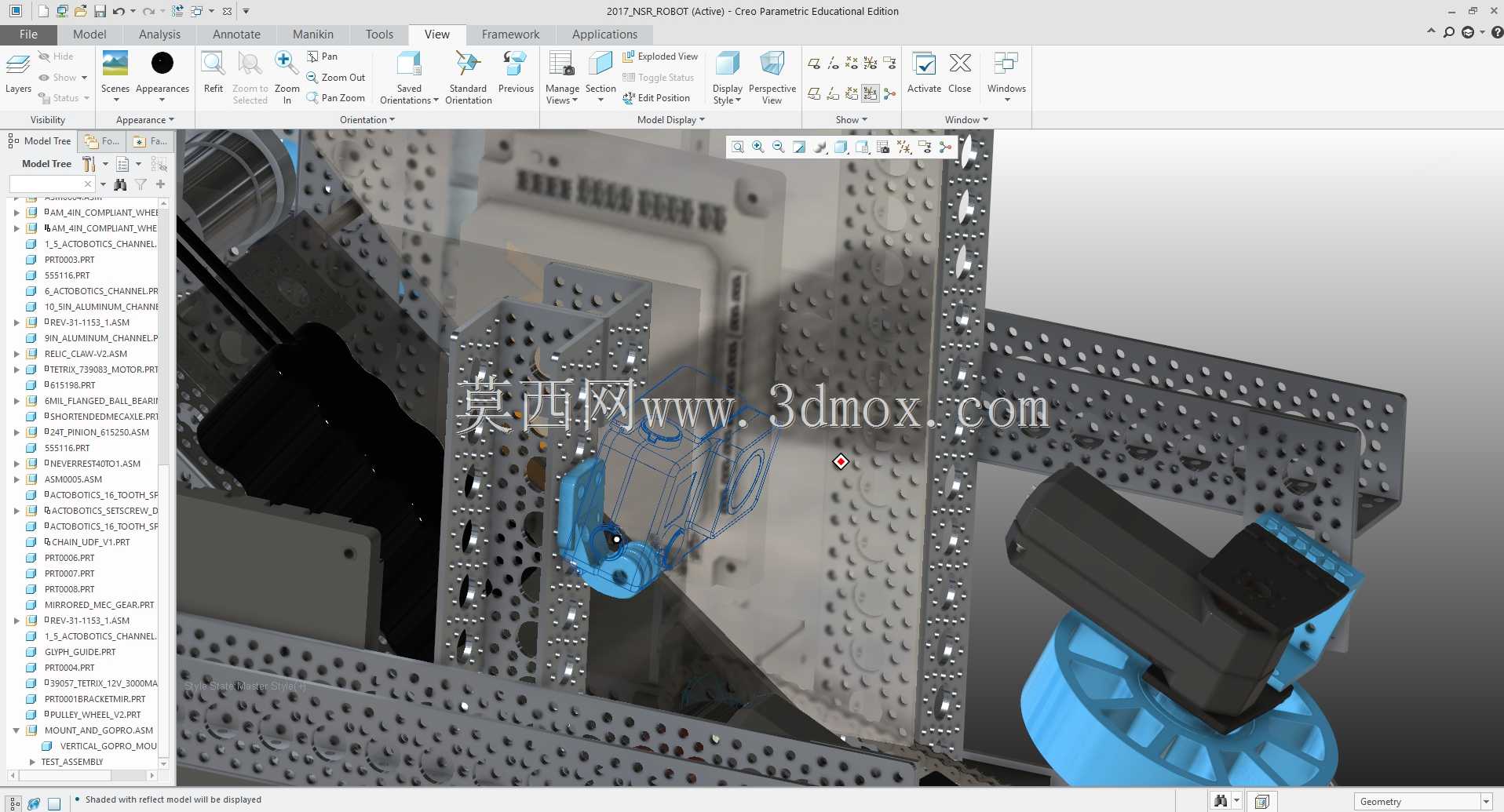Switch to the Analysis ribbon tab
This screenshot has width=1504, height=812.
click(x=159, y=35)
